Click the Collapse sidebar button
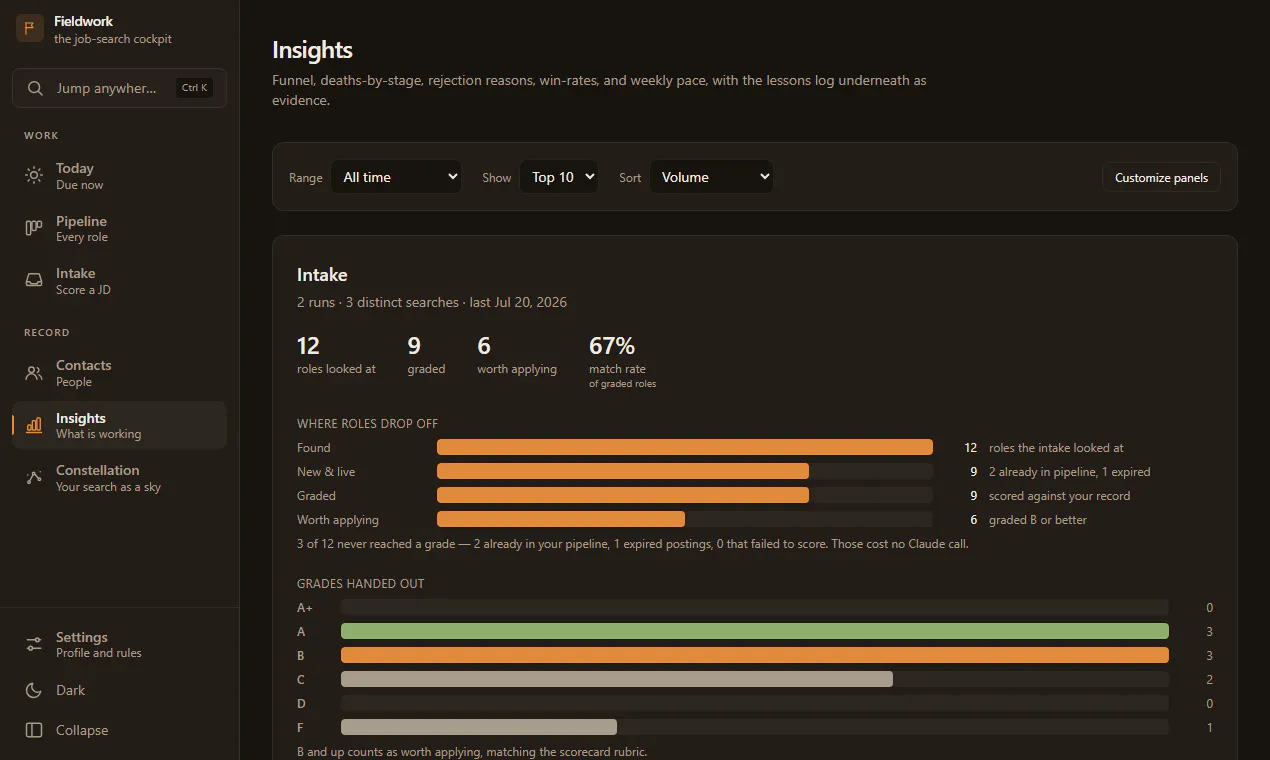This screenshot has width=1270, height=760. [x=119, y=730]
